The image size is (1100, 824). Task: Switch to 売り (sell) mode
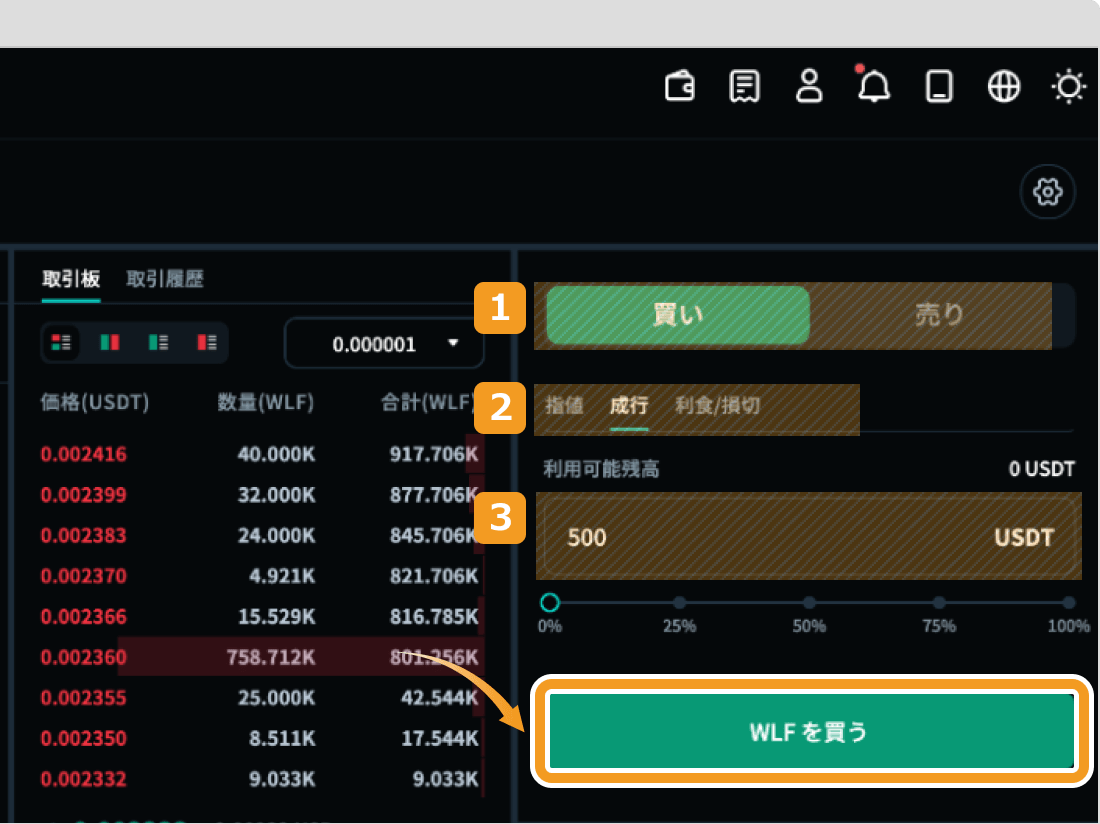pos(938,315)
